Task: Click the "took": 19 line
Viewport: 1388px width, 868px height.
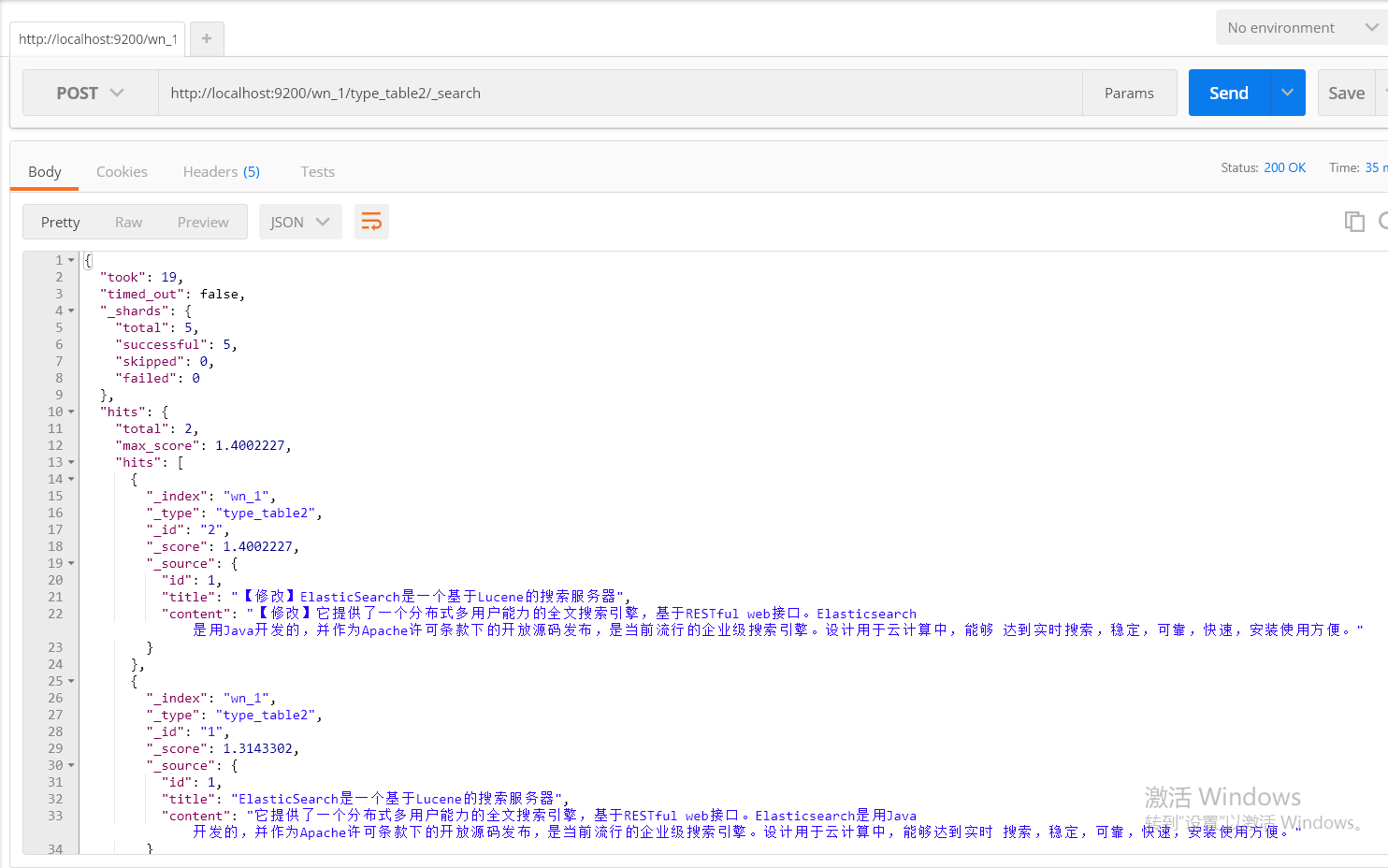Action: [x=141, y=277]
